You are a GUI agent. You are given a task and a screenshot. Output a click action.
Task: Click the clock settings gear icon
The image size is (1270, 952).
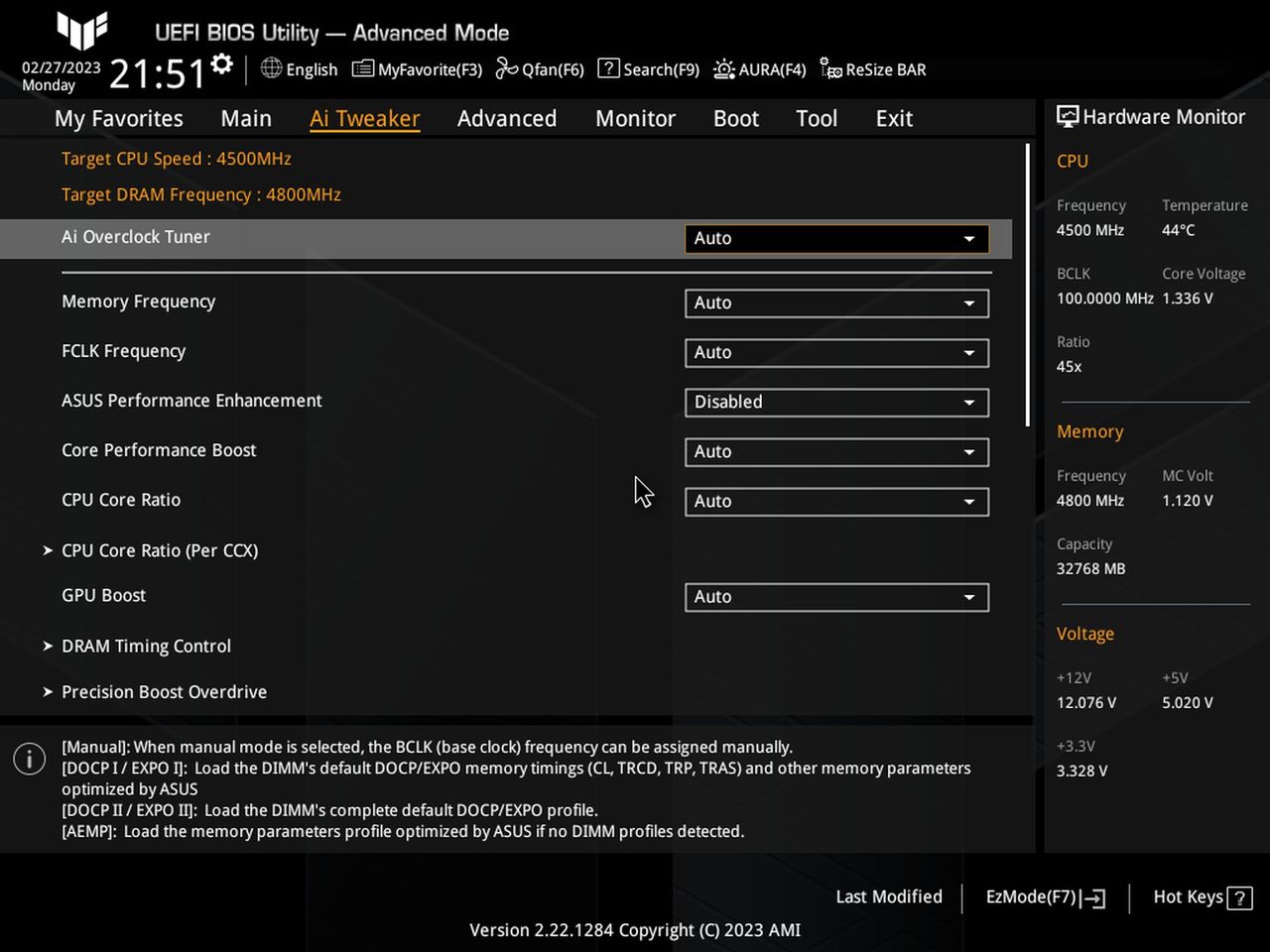point(222,64)
